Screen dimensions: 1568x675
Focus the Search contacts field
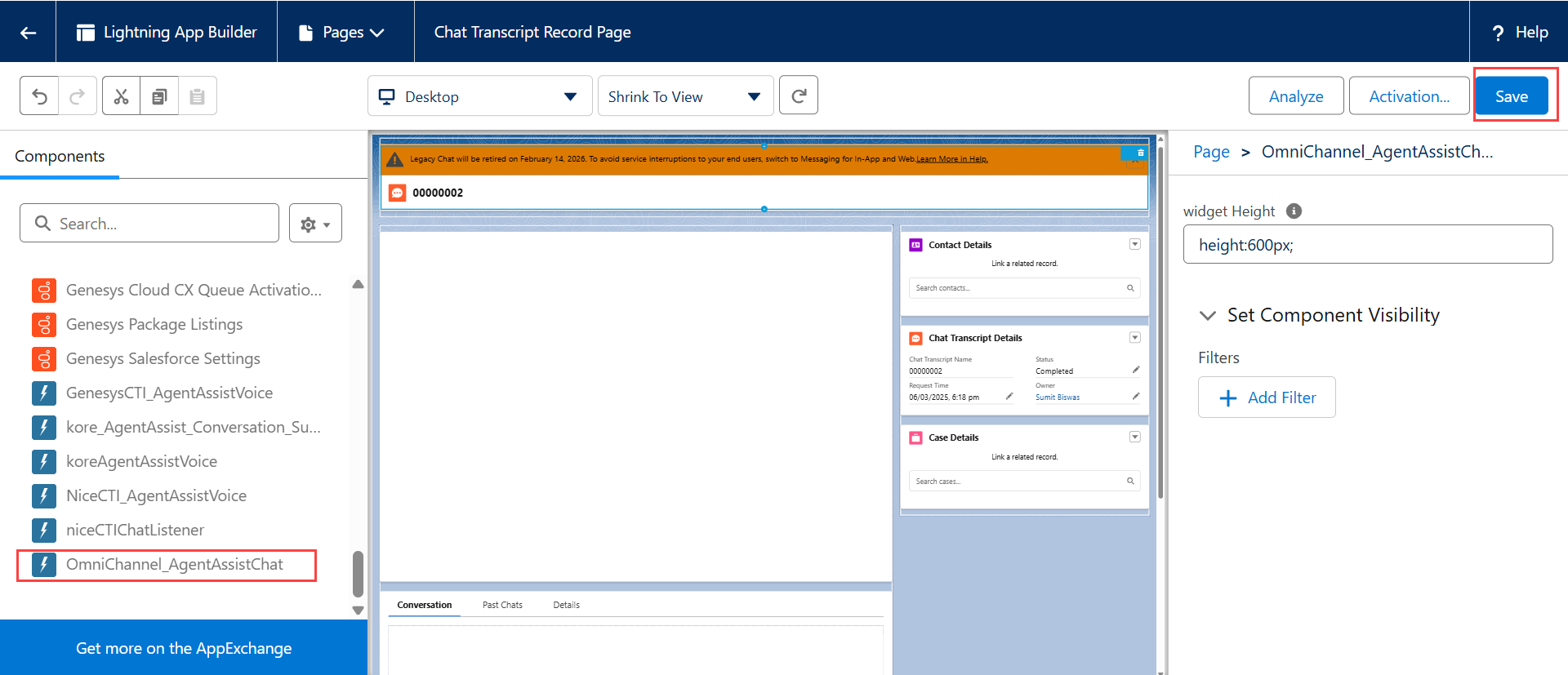coord(1025,288)
